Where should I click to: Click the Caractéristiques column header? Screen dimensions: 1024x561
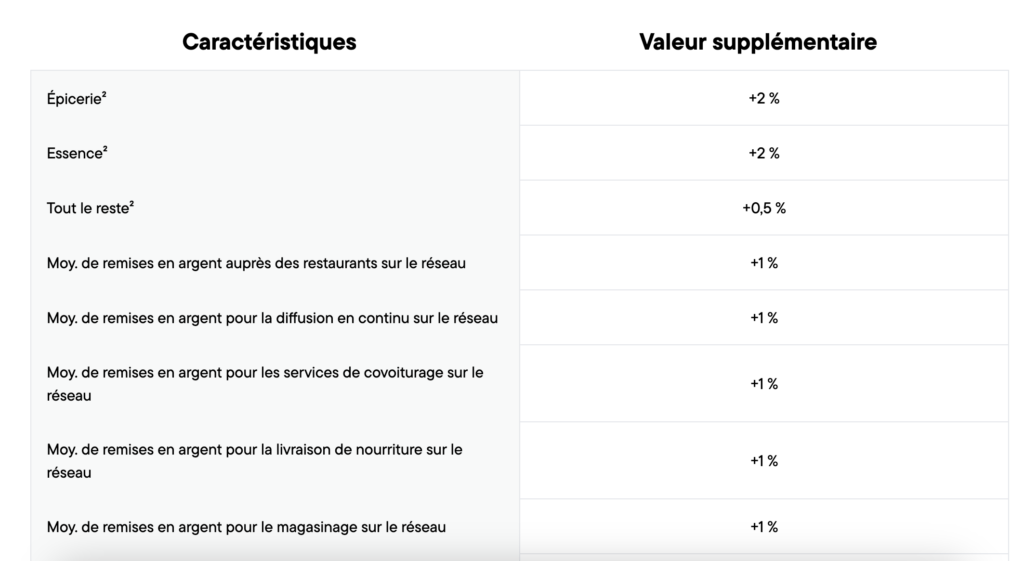269,42
